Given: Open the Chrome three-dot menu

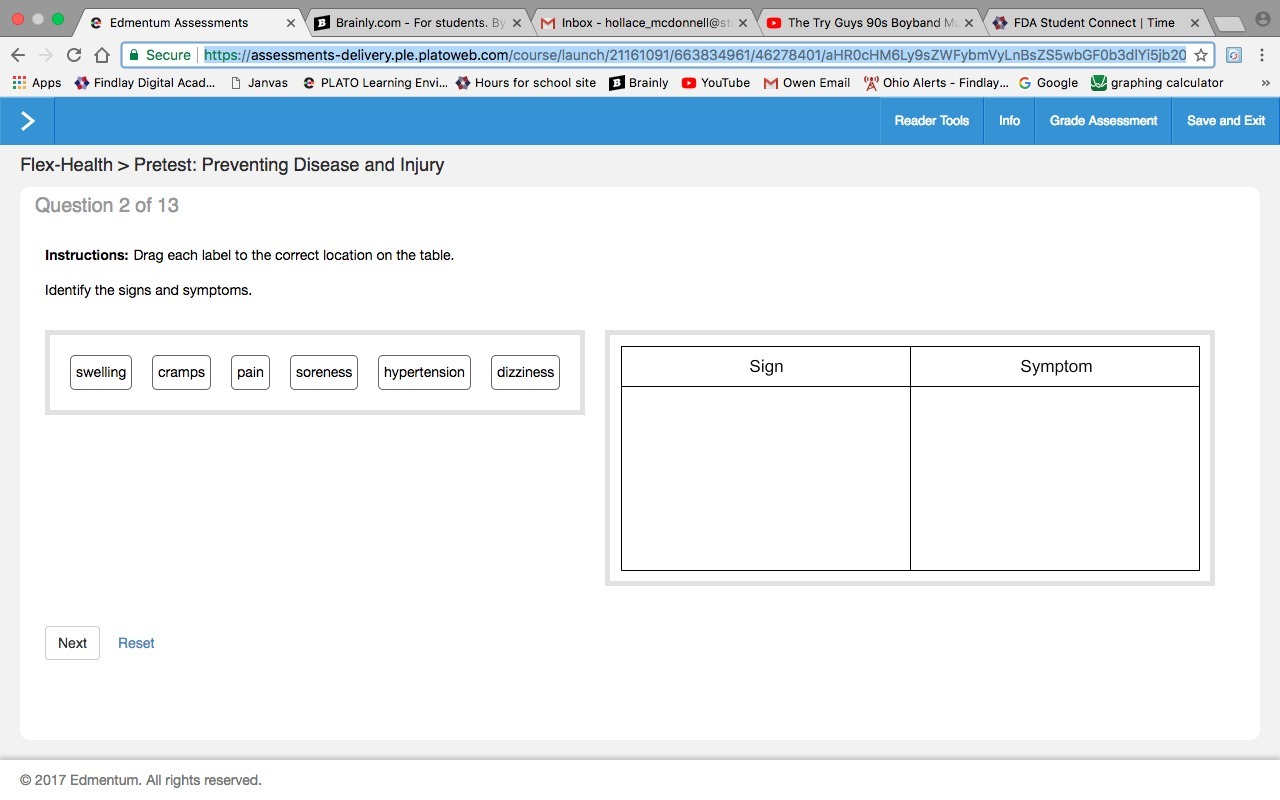Looking at the screenshot, I should (1262, 55).
